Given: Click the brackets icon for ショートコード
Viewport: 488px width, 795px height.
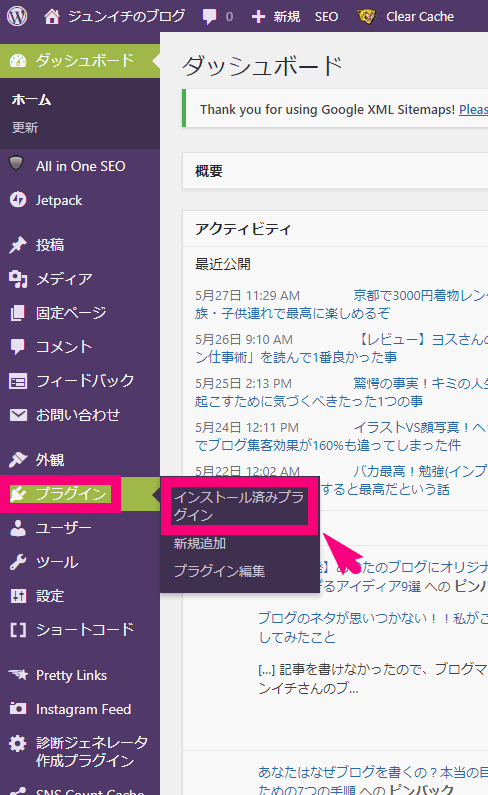Looking at the screenshot, I should click(x=18, y=630).
